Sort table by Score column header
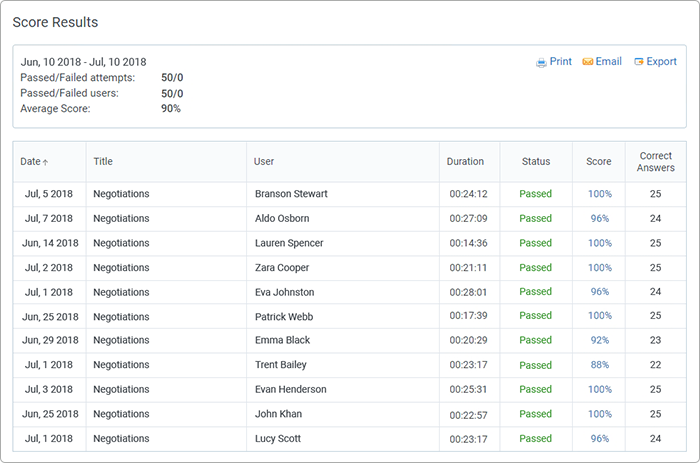This screenshot has width=700, height=463. [599, 161]
